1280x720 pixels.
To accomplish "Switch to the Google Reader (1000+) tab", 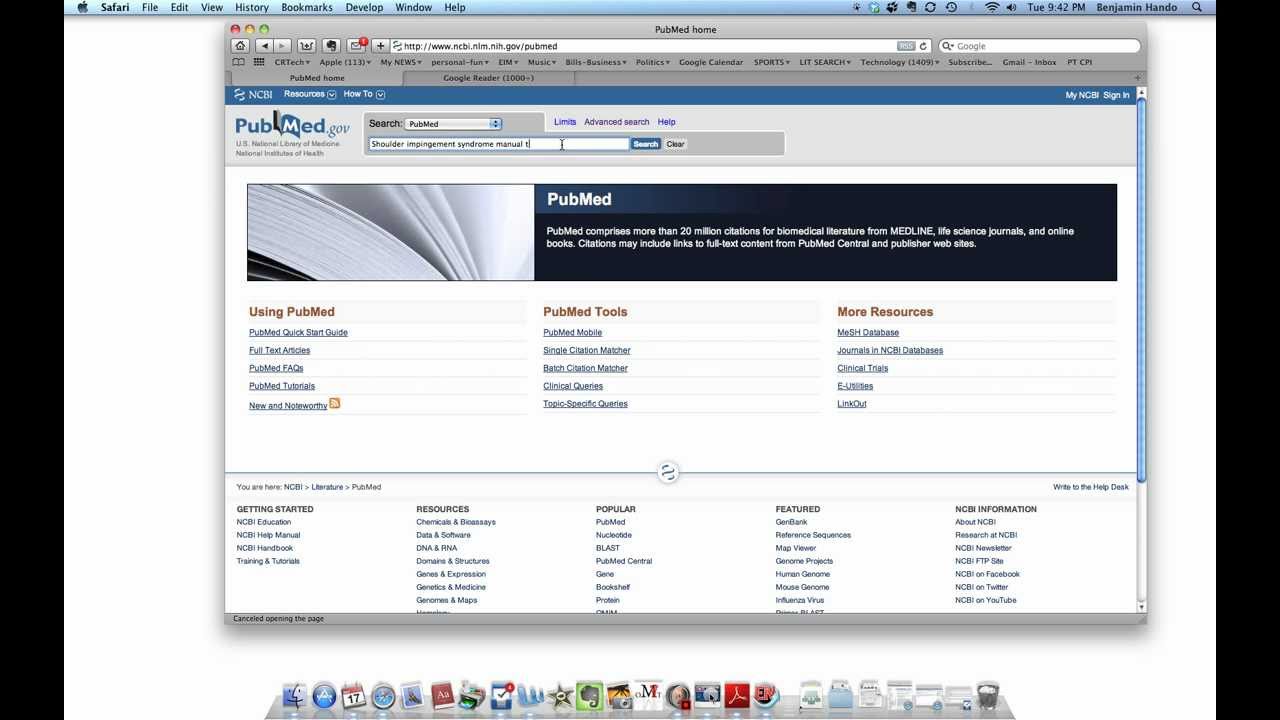I will (x=489, y=78).
